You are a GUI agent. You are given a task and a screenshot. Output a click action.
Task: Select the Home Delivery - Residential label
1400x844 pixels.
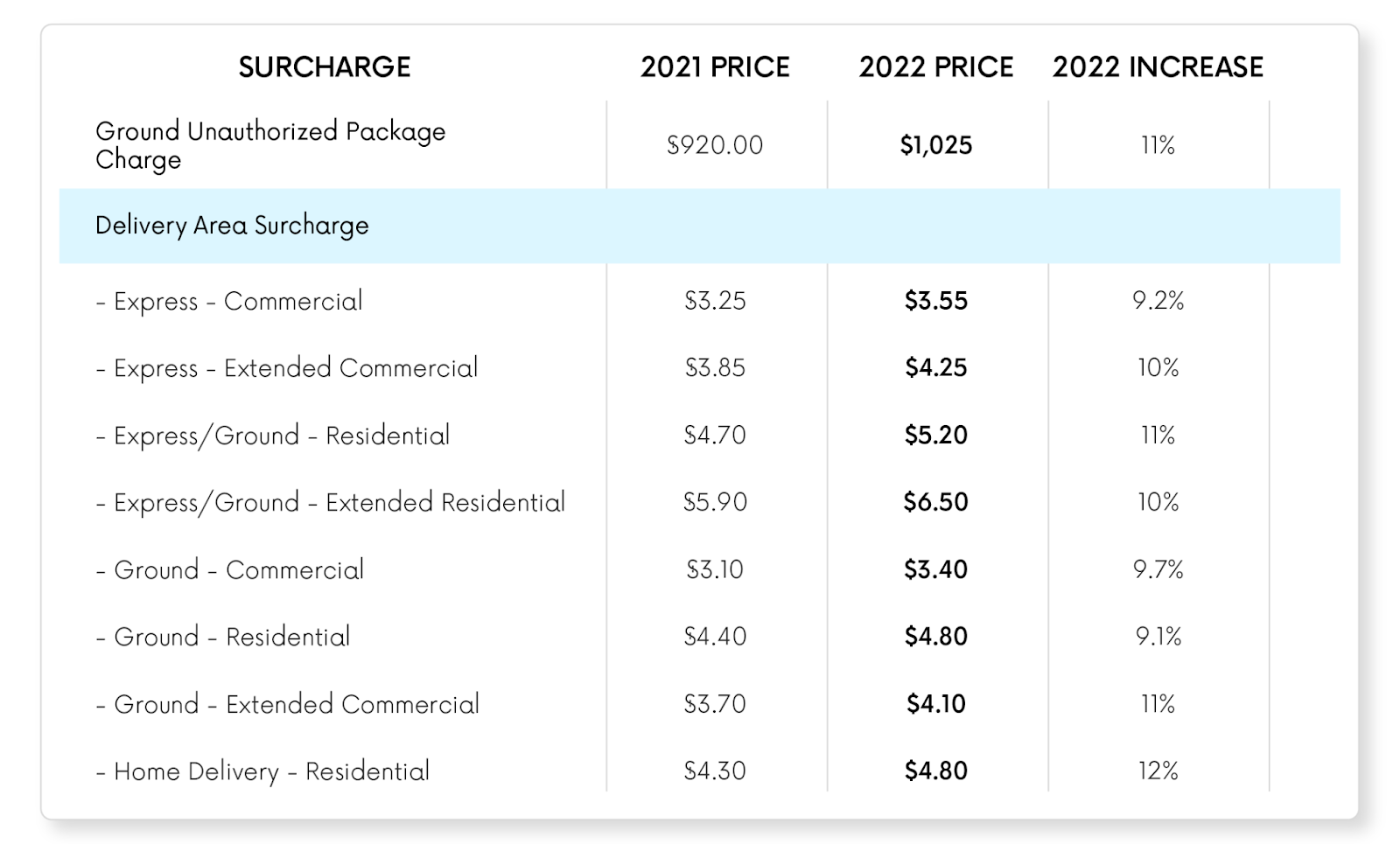(x=263, y=771)
